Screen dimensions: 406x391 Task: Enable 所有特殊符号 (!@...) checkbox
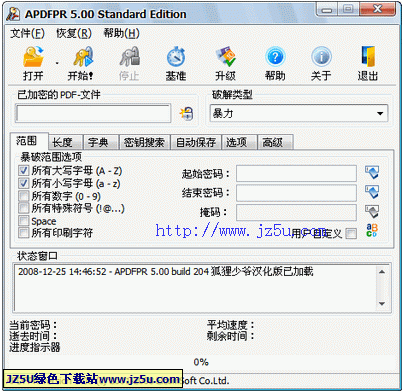click(x=24, y=208)
